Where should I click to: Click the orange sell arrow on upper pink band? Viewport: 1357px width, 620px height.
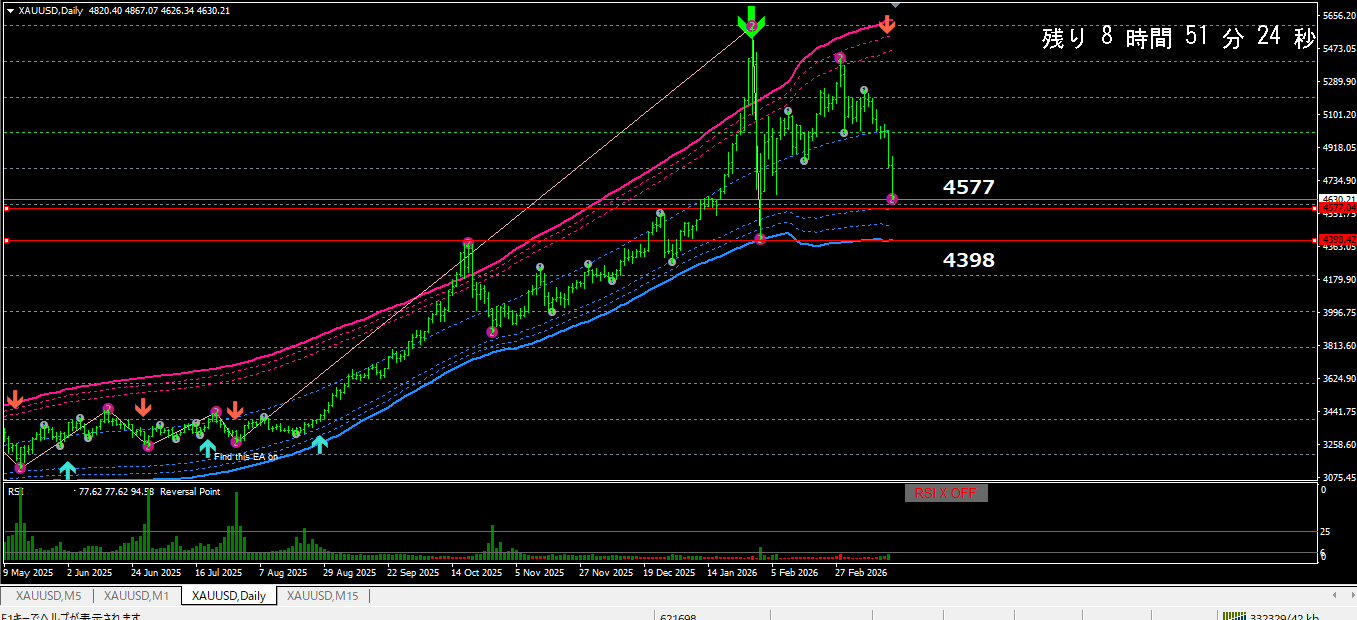point(886,23)
